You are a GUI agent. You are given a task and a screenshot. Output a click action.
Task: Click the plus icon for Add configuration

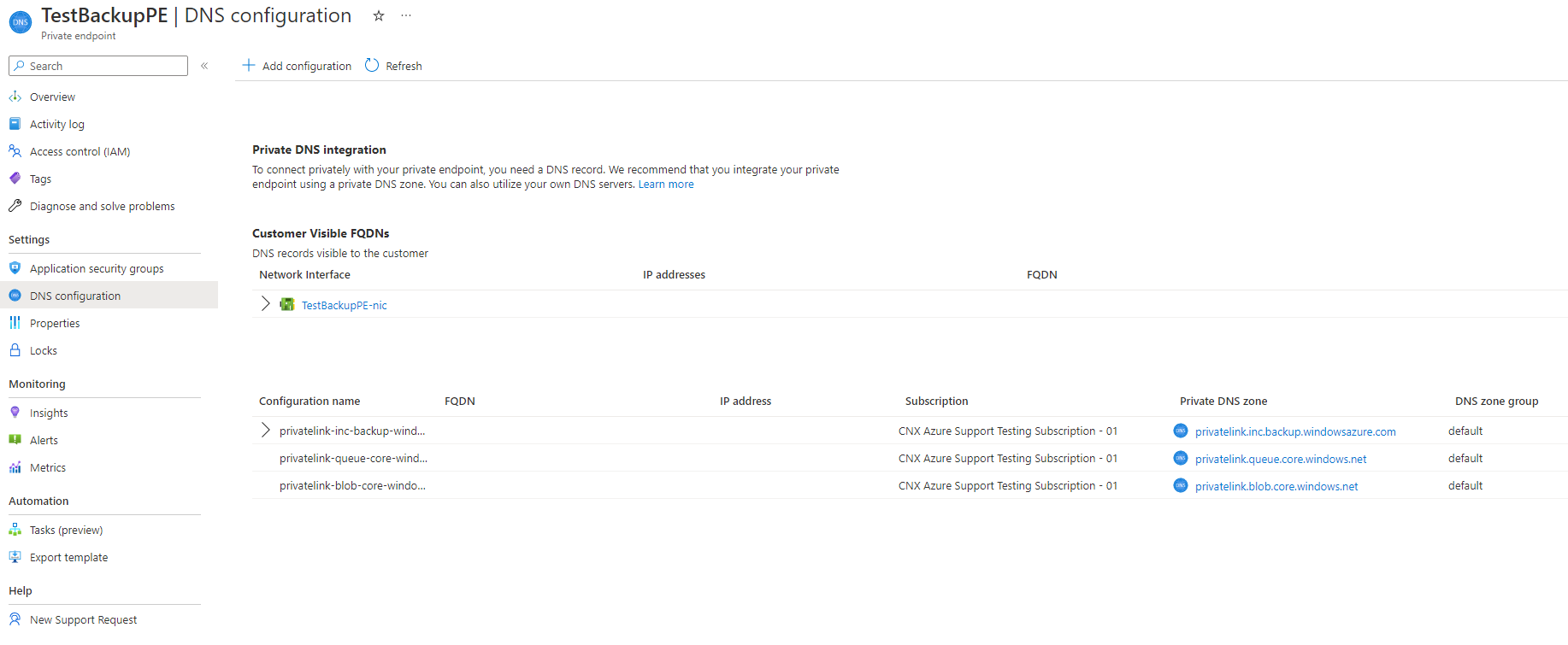tap(249, 65)
